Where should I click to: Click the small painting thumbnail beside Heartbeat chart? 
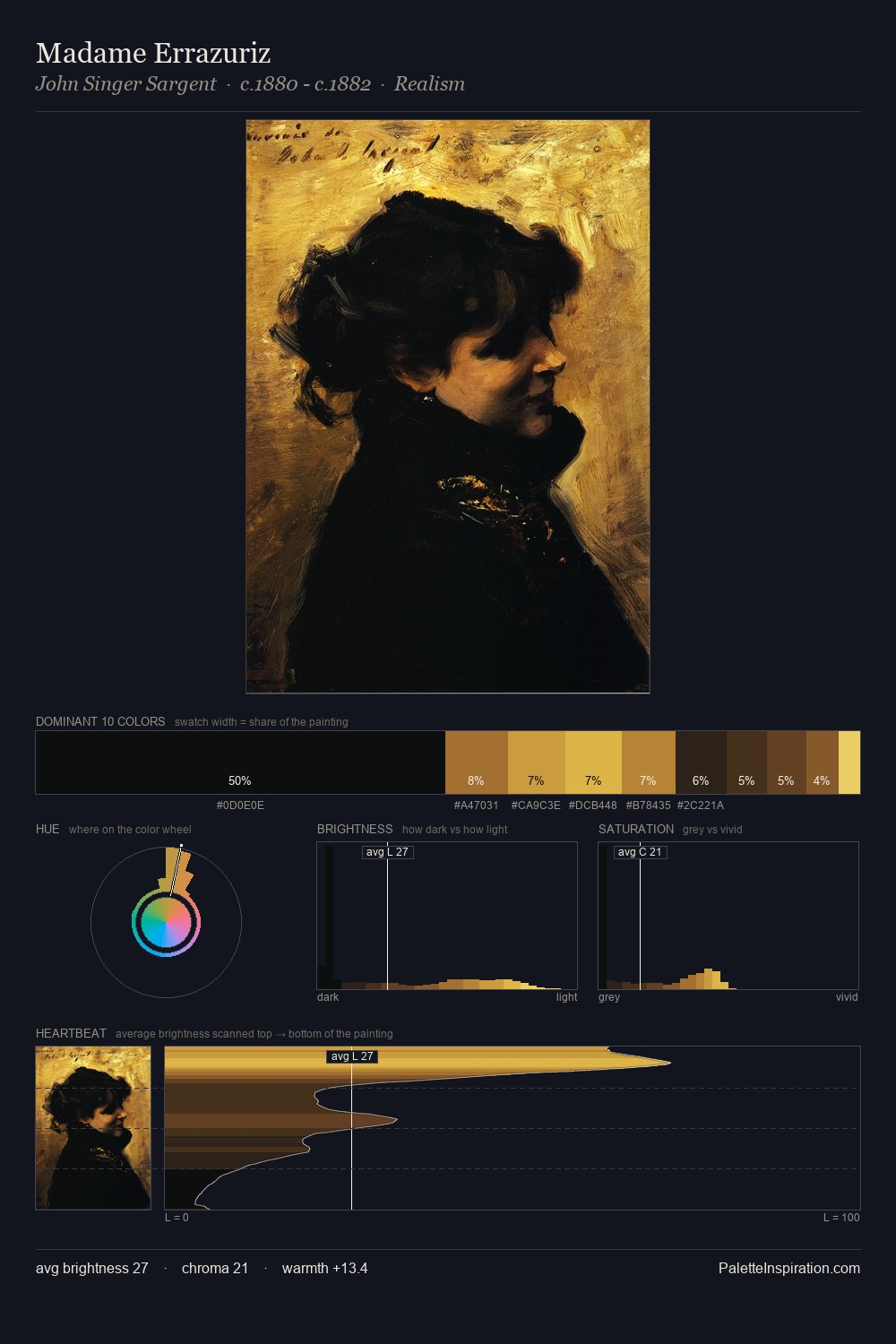click(93, 1128)
